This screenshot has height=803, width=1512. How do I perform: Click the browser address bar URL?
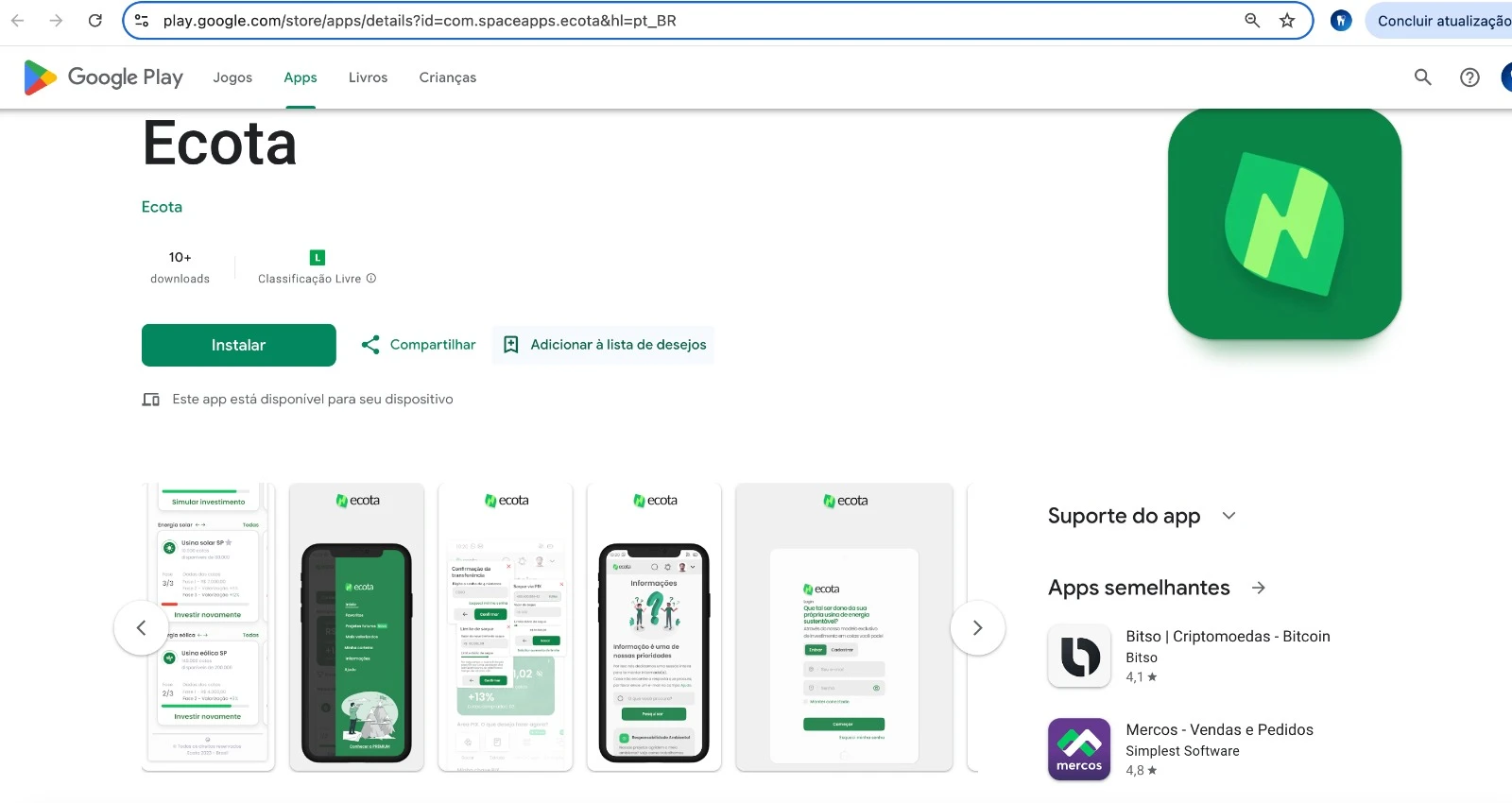tap(420, 20)
